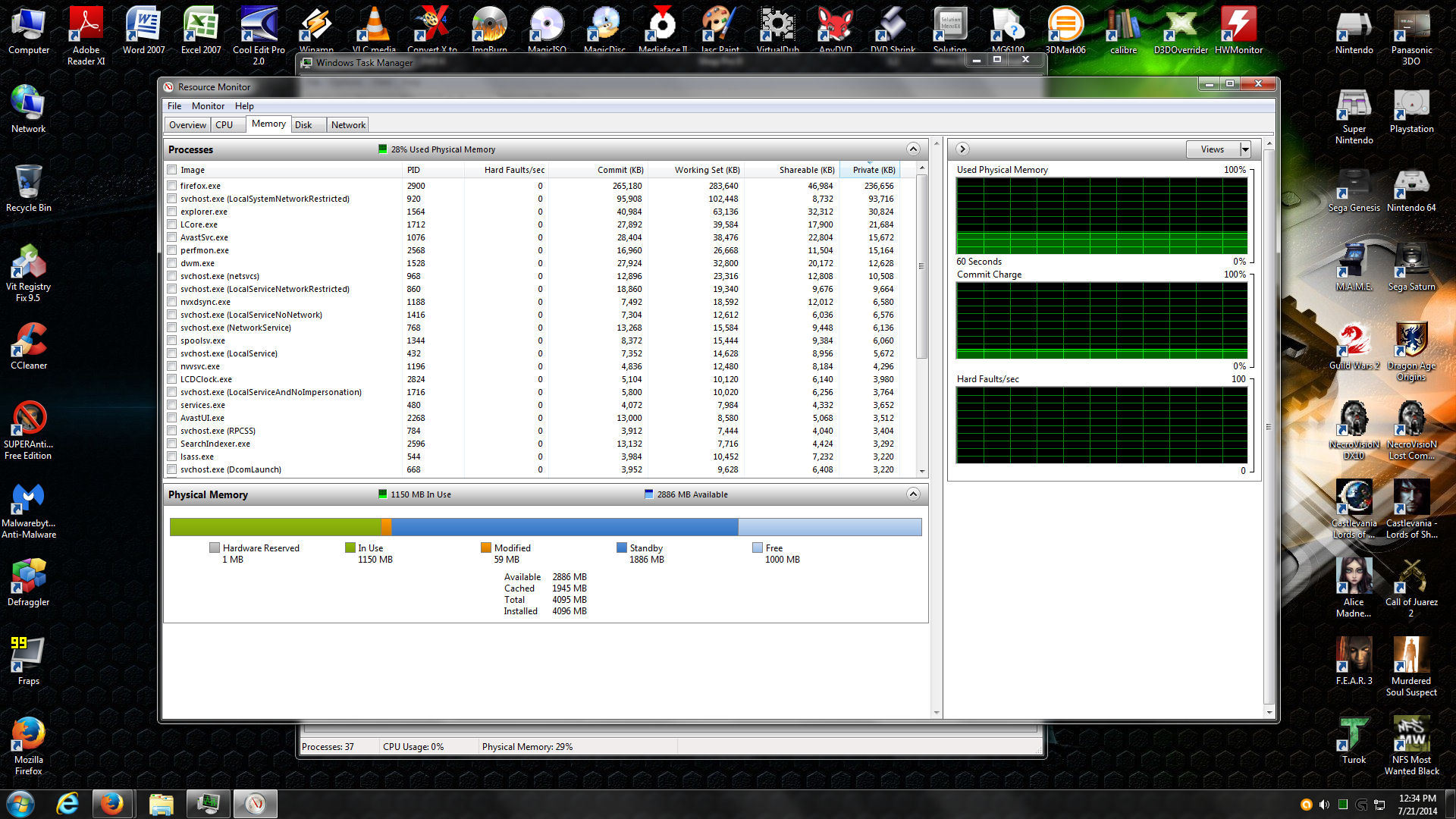Viewport: 1456px width, 819px height.
Task: Click the green In Use memory bar
Action: coord(275,527)
